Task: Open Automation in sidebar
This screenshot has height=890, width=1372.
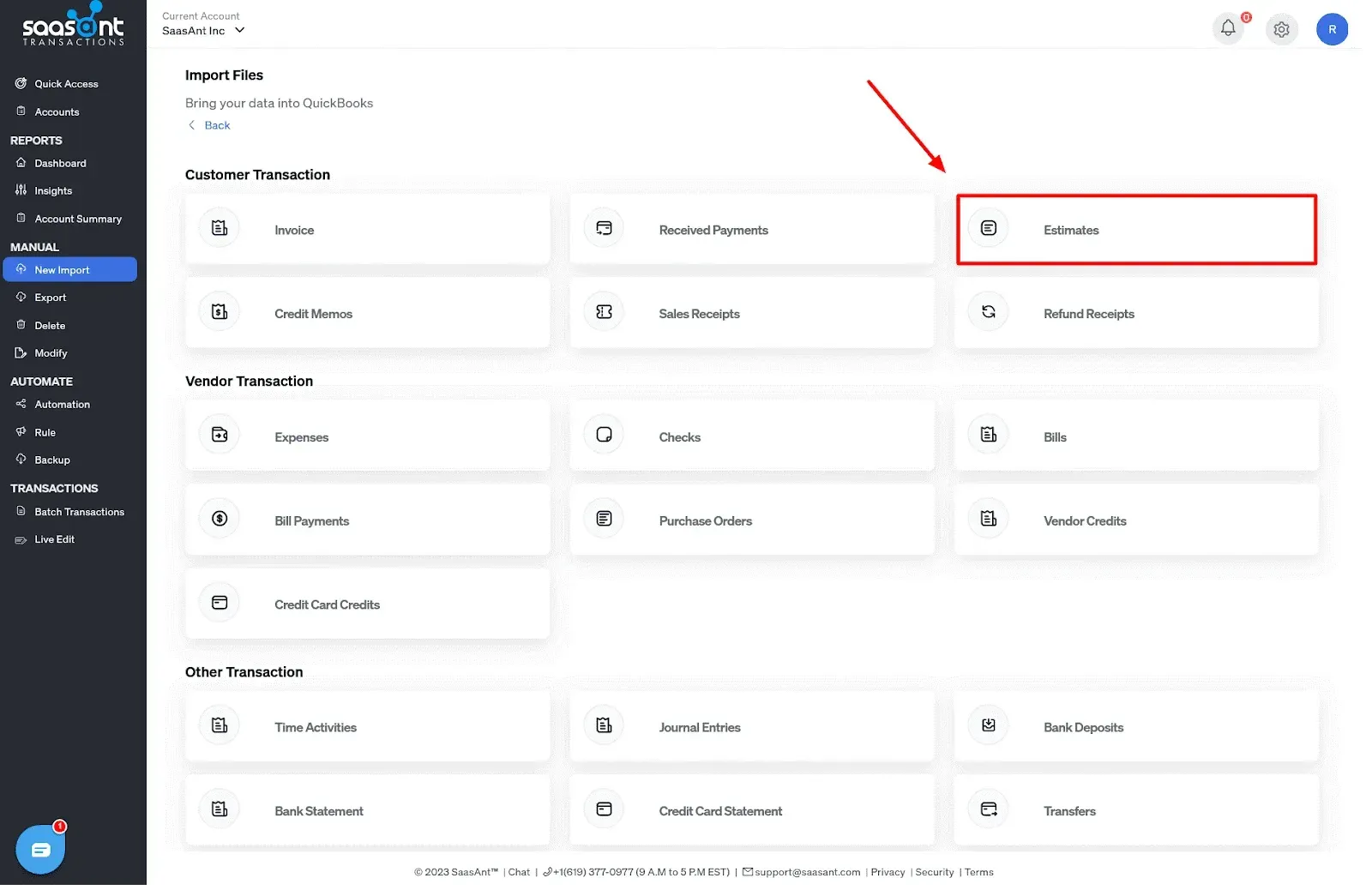Action: (62, 405)
